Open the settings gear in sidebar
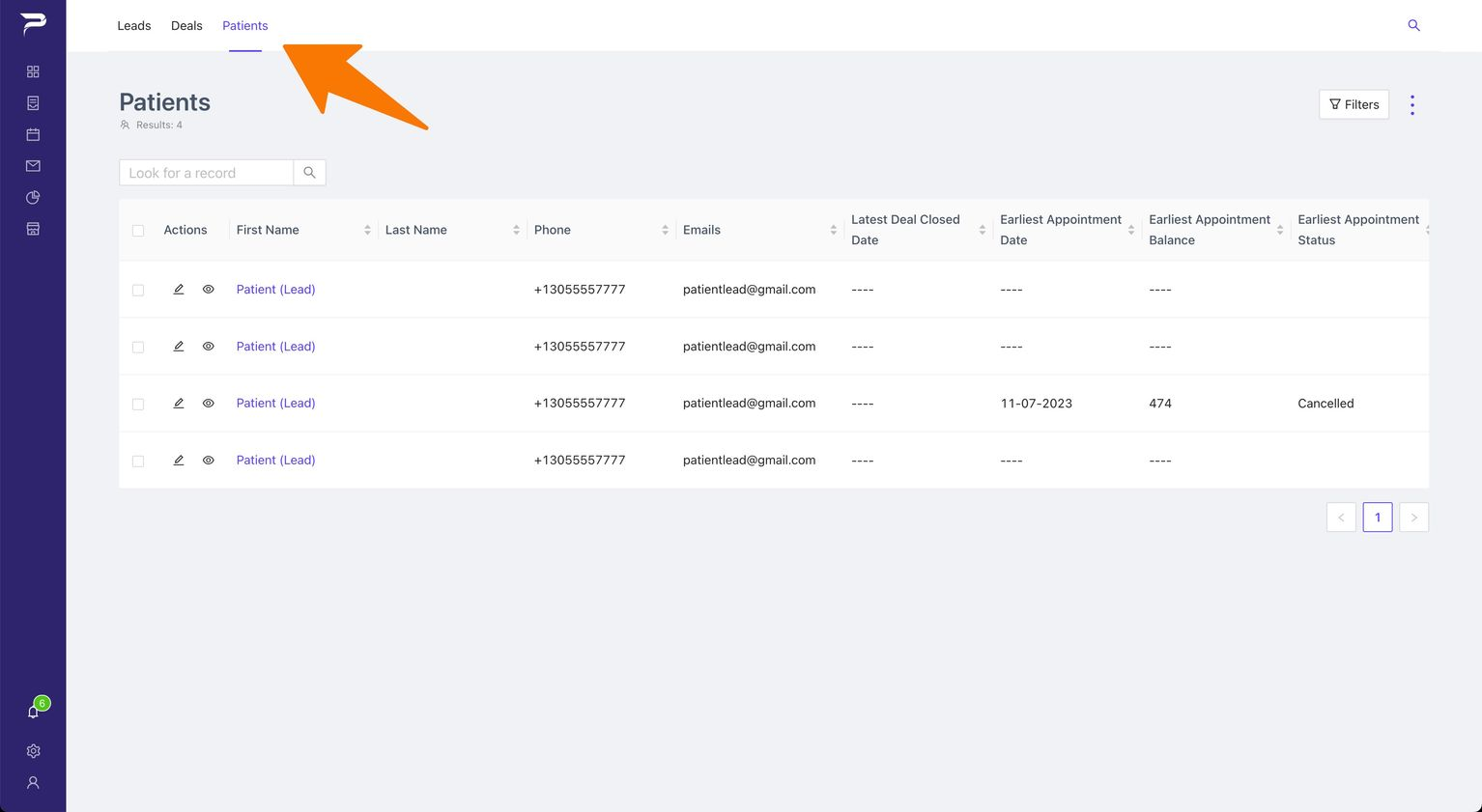This screenshot has height=812, width=1482. click(x=33, y=751)
